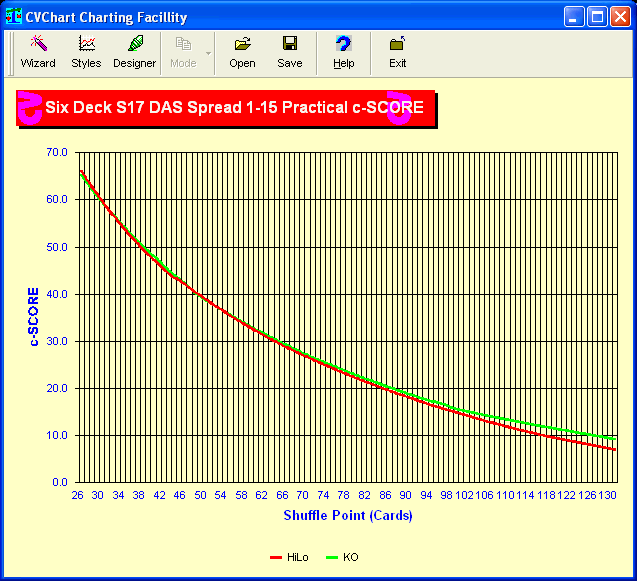Maximize the CVChart window
This screenshot has width=637, height=581.
(x=597, y=17)
